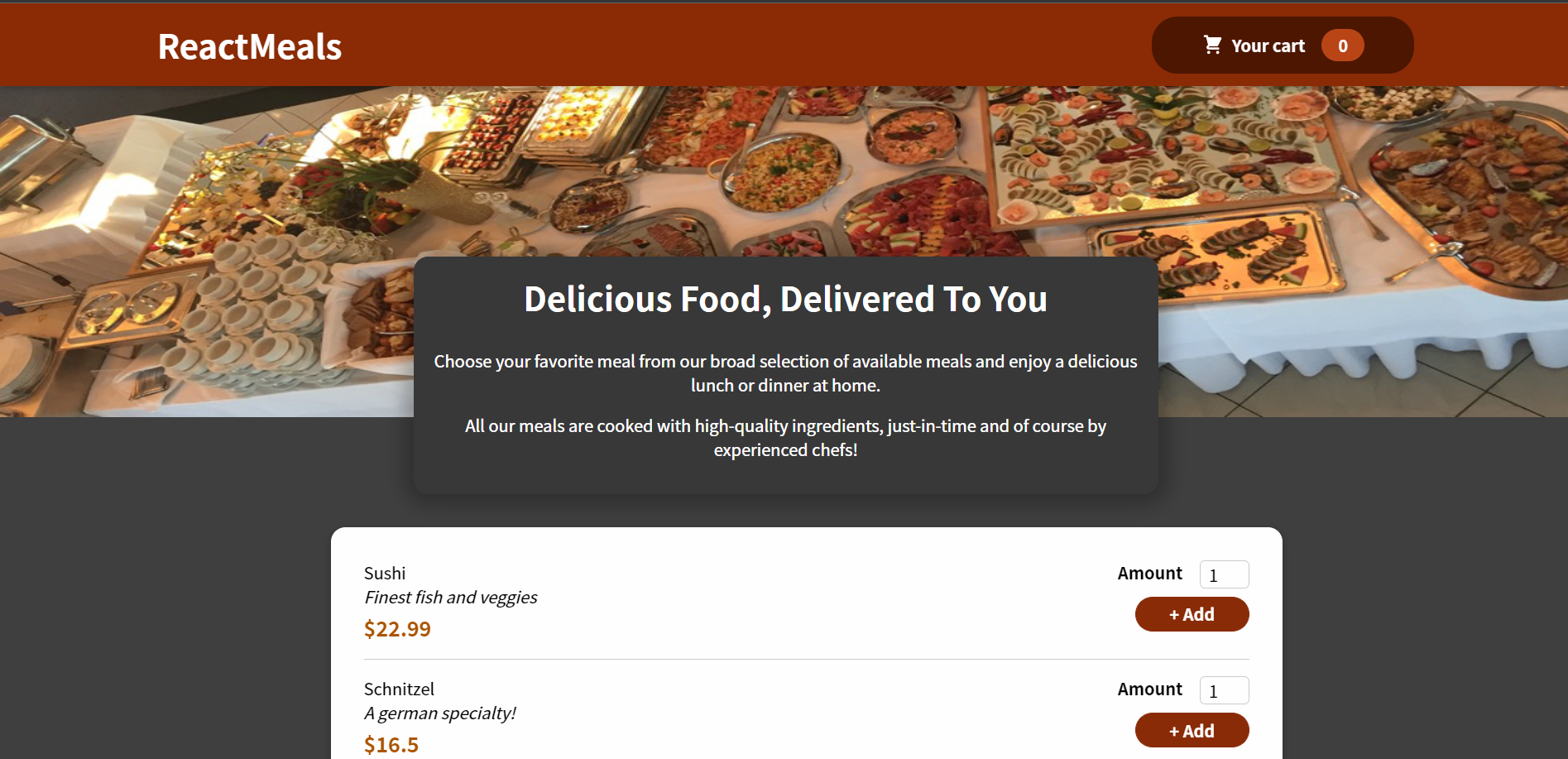Click the Schnitzel price $16.5
The width and height of the screenshot is (1568, 759).
click(391, 745)
